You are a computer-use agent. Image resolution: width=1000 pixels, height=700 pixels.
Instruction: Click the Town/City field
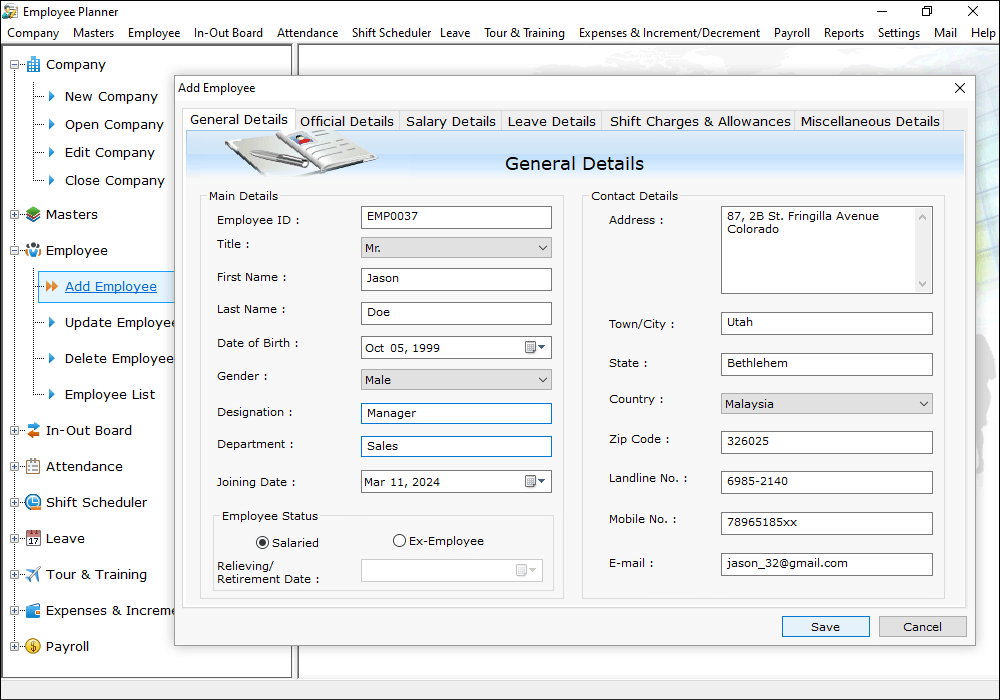[827, 323]
